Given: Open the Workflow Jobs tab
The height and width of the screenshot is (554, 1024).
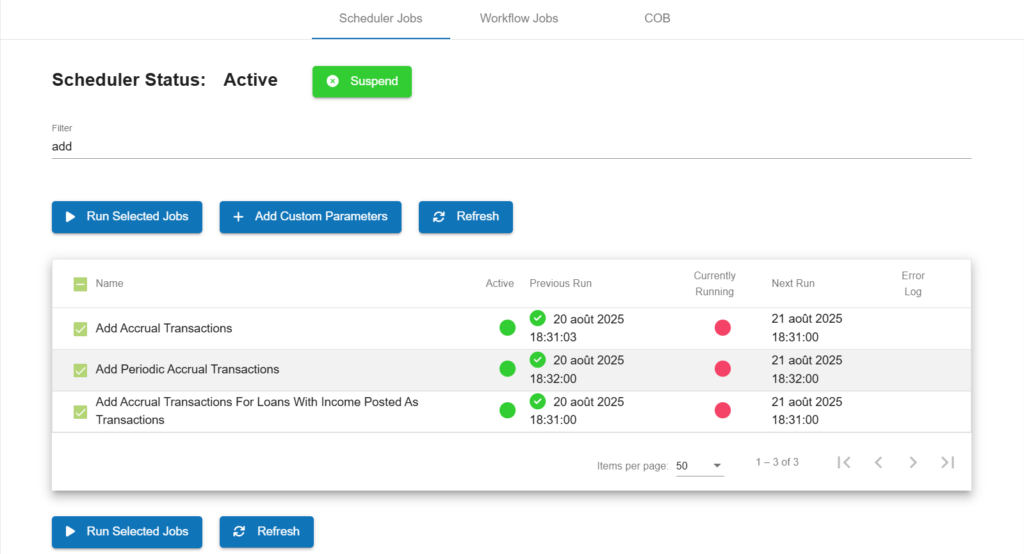Looking at the screenshot, I should pos(519,19).
